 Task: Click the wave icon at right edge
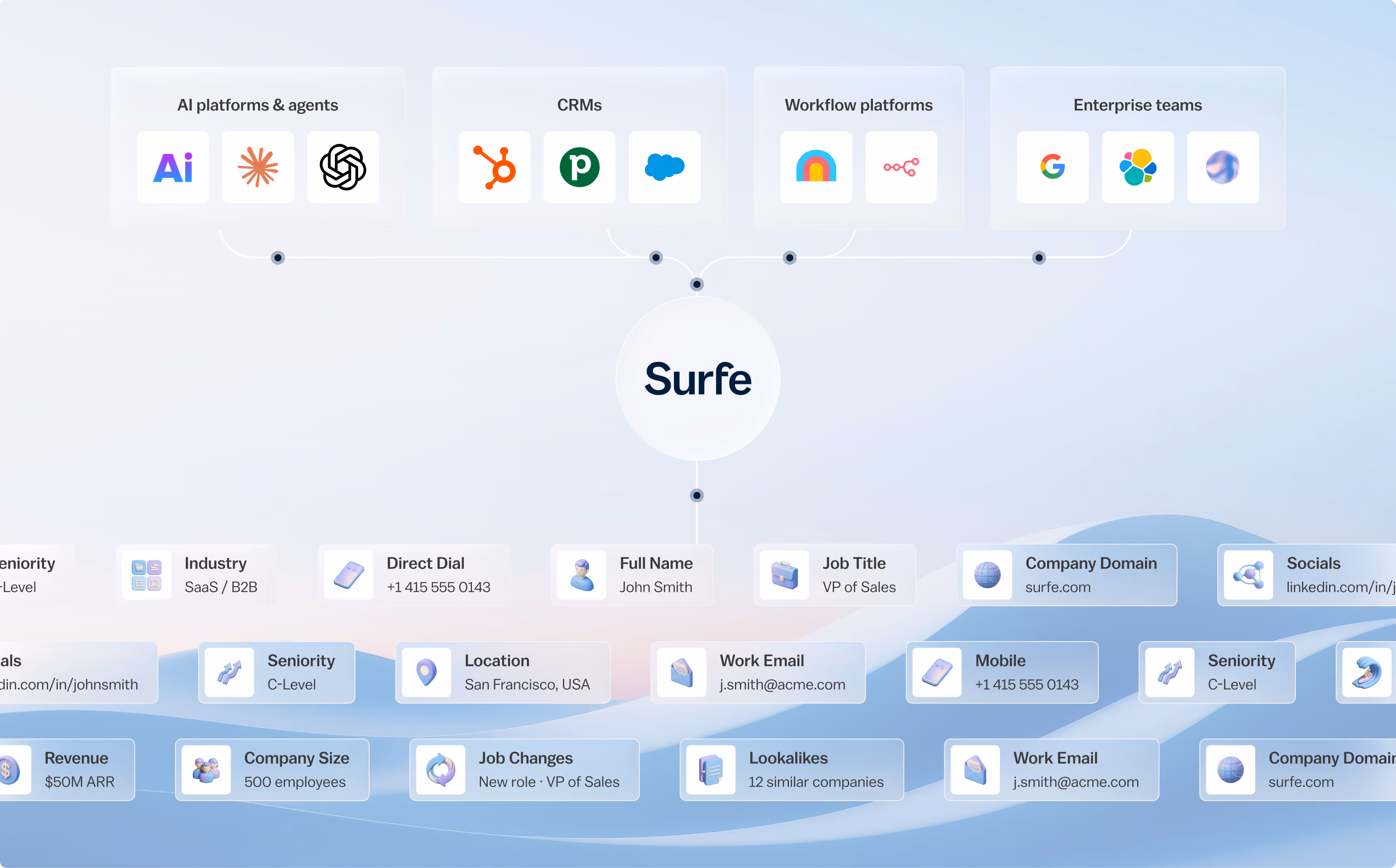pyautogui.click(x=1367, y=673)
